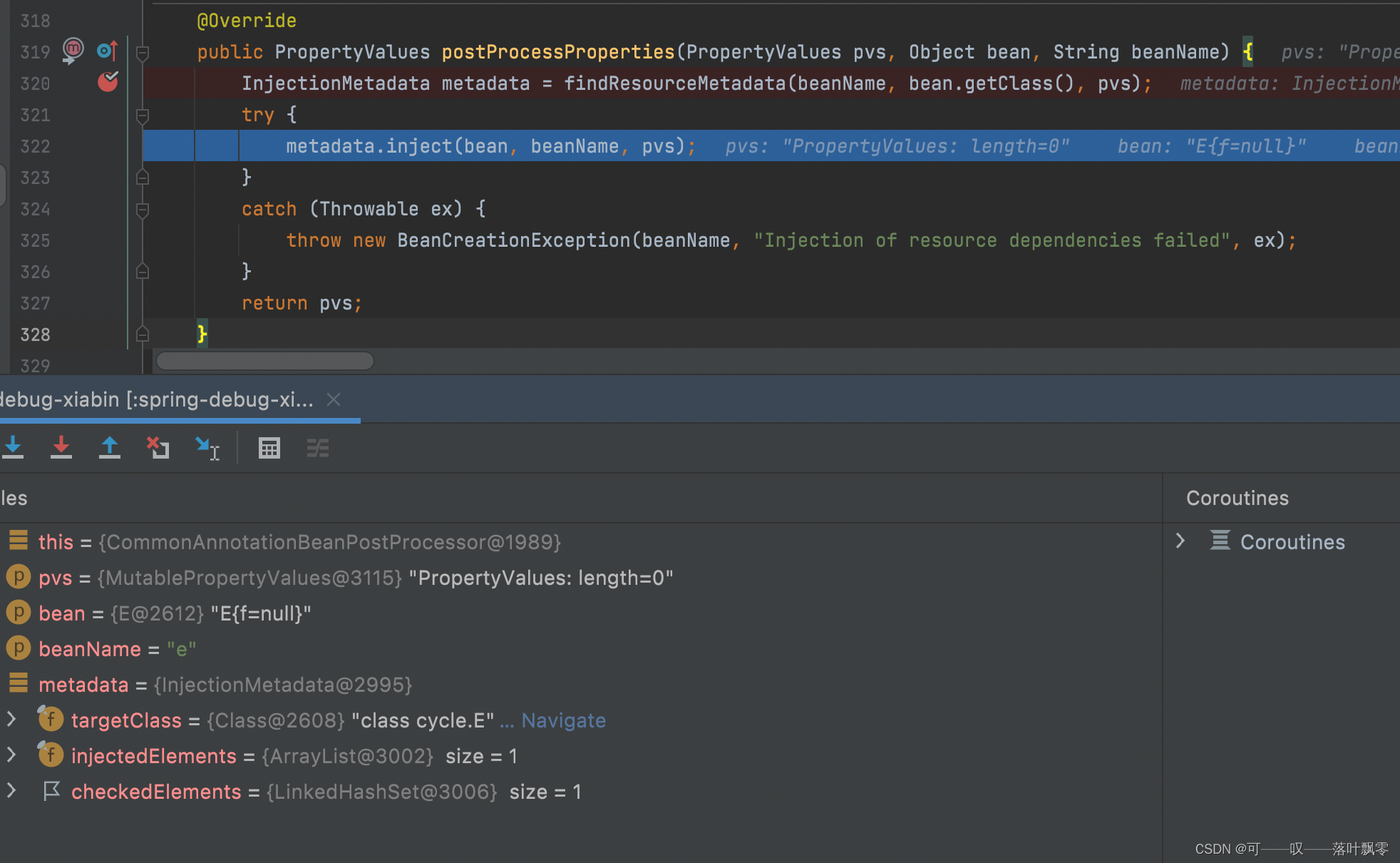Image resolution: width=1400 pixels, height=863 pixels.
Task: Expand the targetClass variable node
Action: point(11,720)
